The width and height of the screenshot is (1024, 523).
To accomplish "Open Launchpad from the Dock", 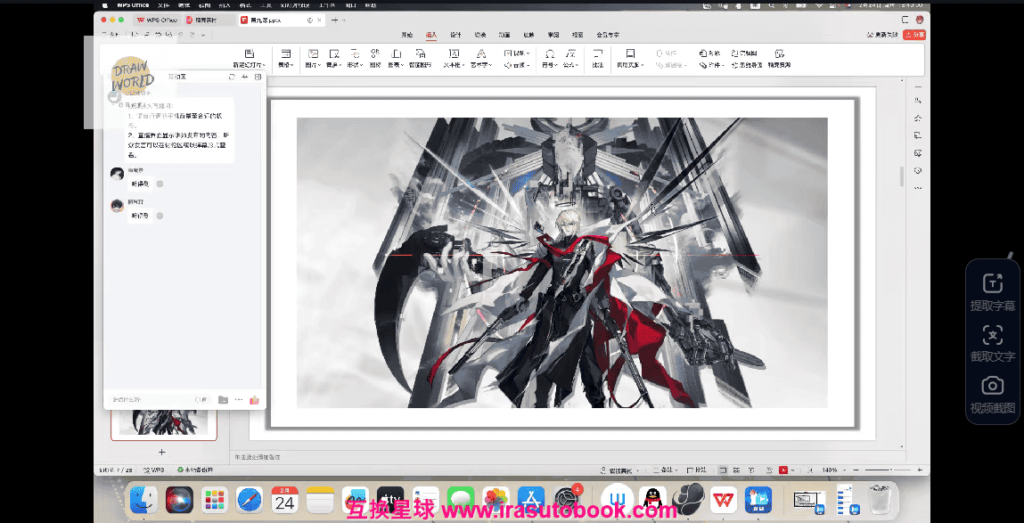I will 214,501.
